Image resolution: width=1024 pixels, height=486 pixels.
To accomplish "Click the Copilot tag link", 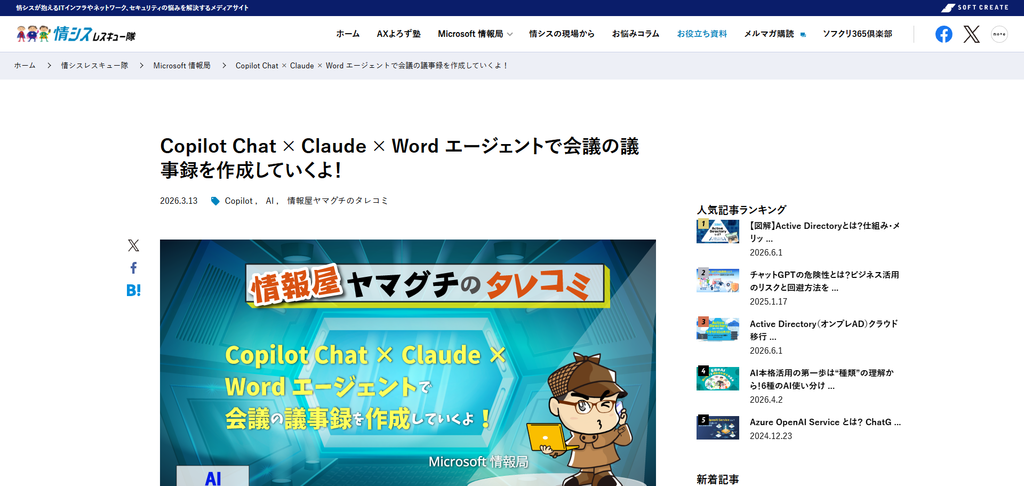I will [x=238, y=201].
